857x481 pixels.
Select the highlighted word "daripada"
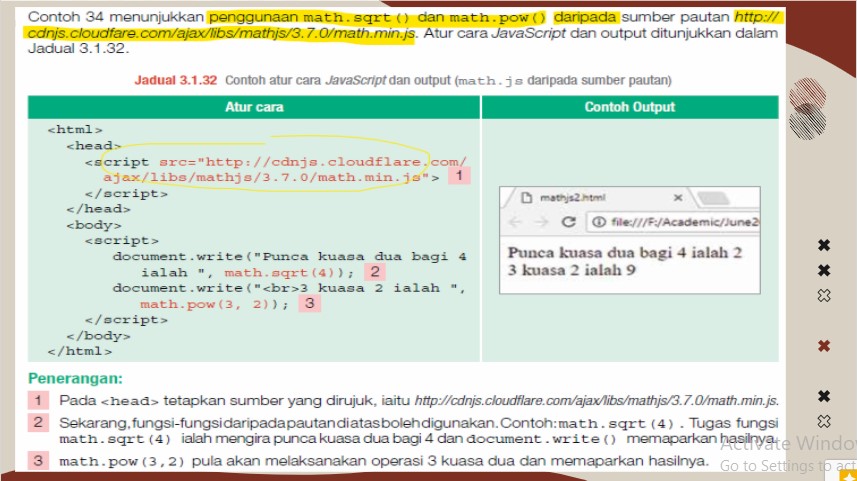click(585, 17)
